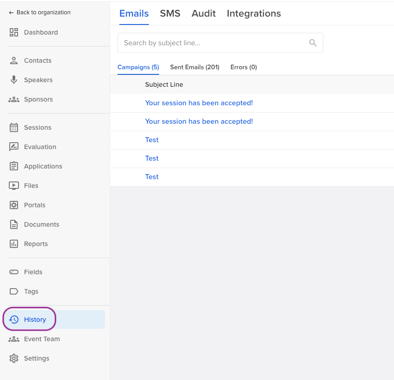The height and width of the screenshot is (380, 394).
Task: Select History in the sidebar
Action: pyautogui.click(x=35, y=319)
